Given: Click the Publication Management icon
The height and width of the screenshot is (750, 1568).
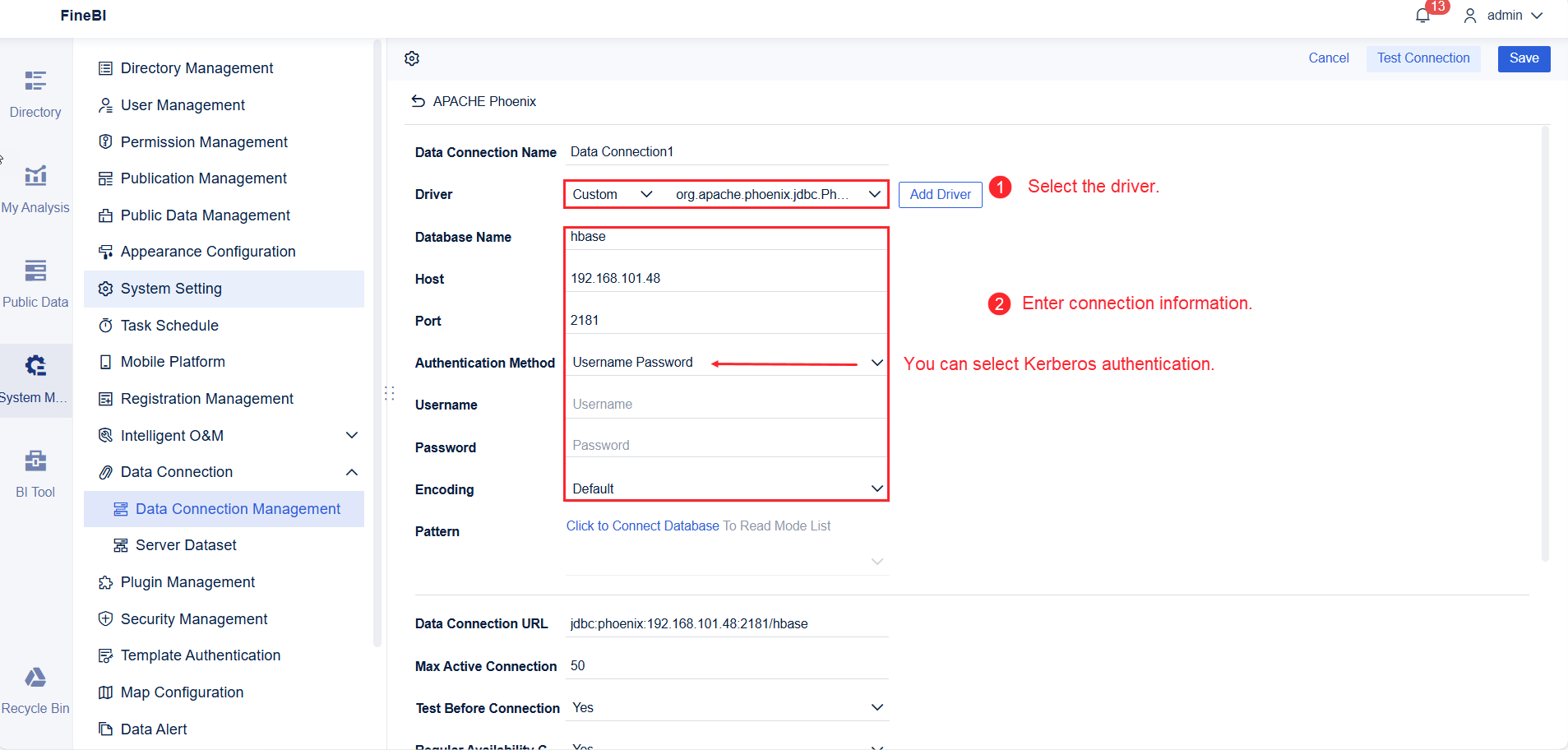Looking at the screenshot, I should coord(105,178).
